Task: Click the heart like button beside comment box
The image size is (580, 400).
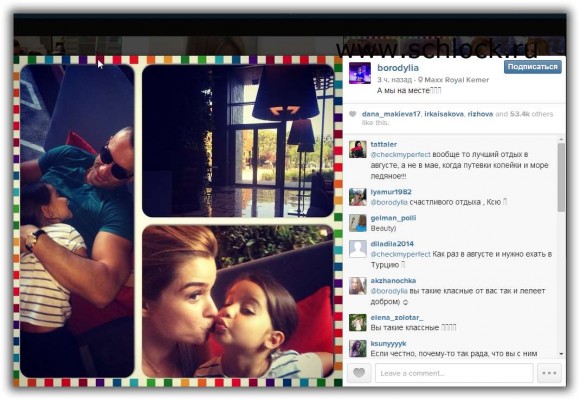Action: (x=359, y=373)
